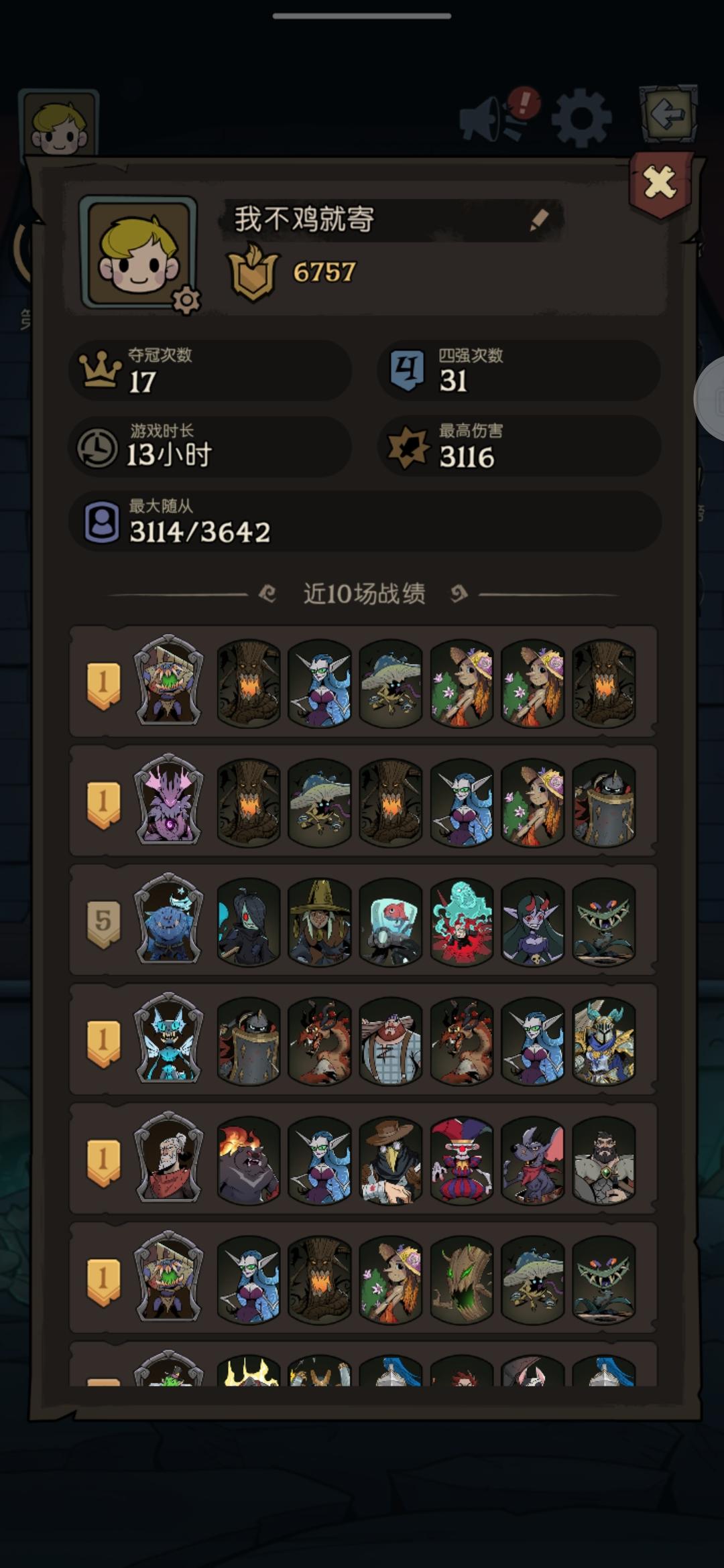Tap the clock icon for 游戏时长
Viewport: 724px width, 1568px height.
[97, 448]
